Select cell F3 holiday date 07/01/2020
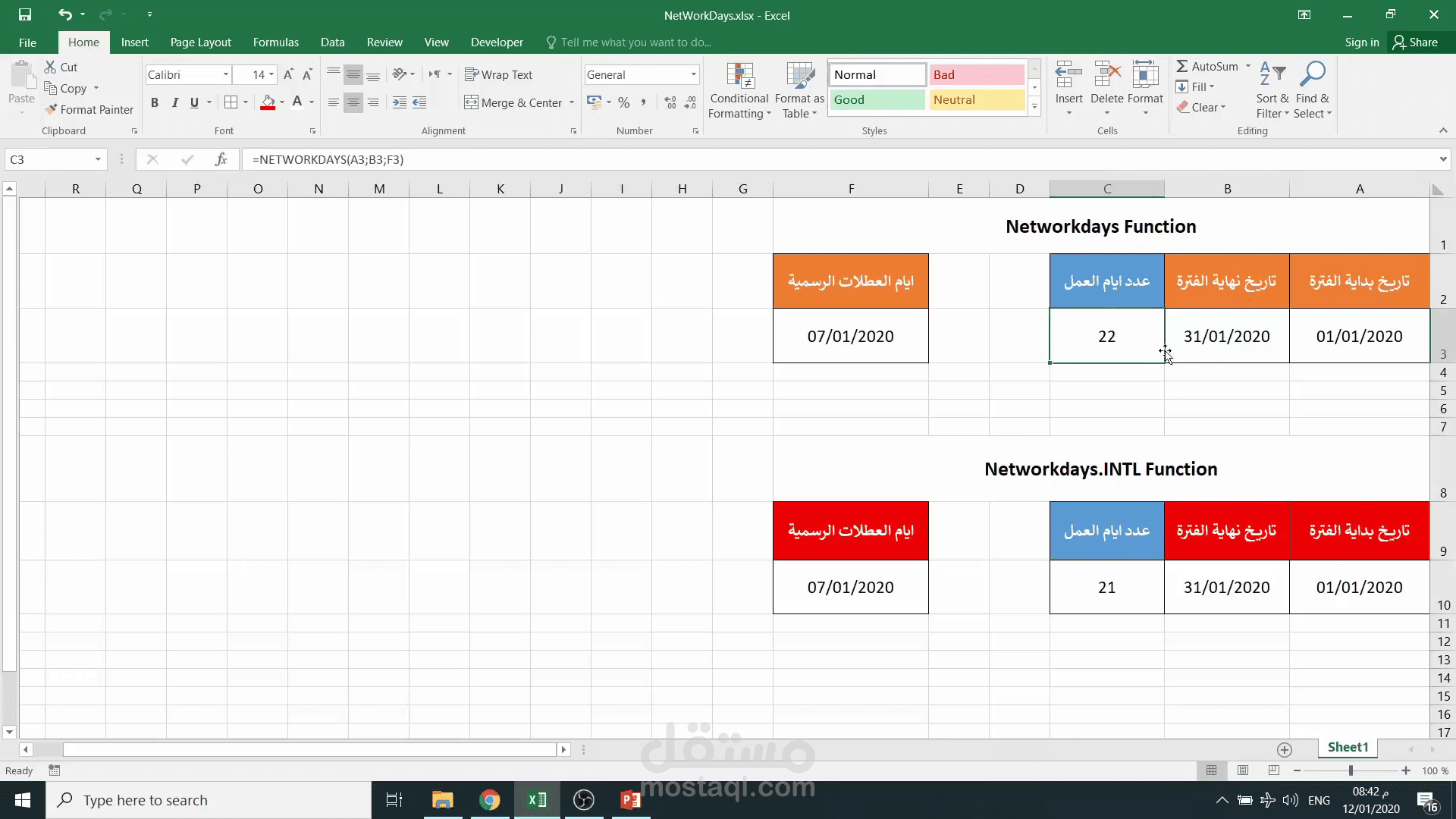This screenshot has width=1456, height=819. coord(850,336)
